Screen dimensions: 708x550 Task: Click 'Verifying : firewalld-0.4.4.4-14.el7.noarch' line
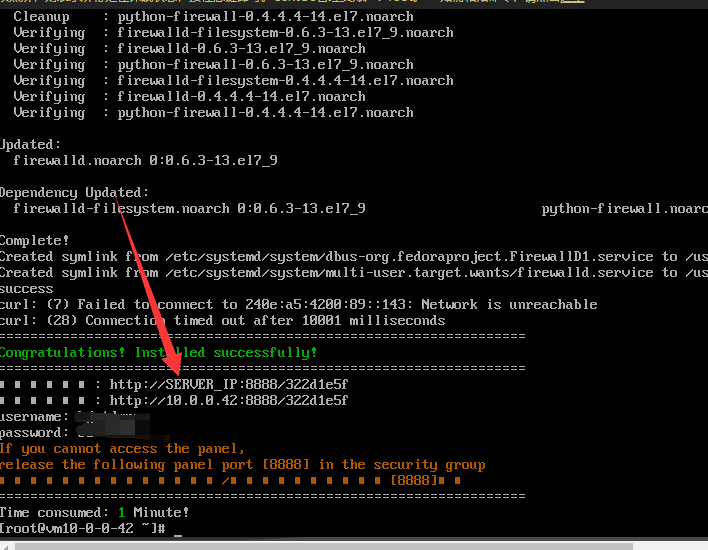tap(189, 96)
